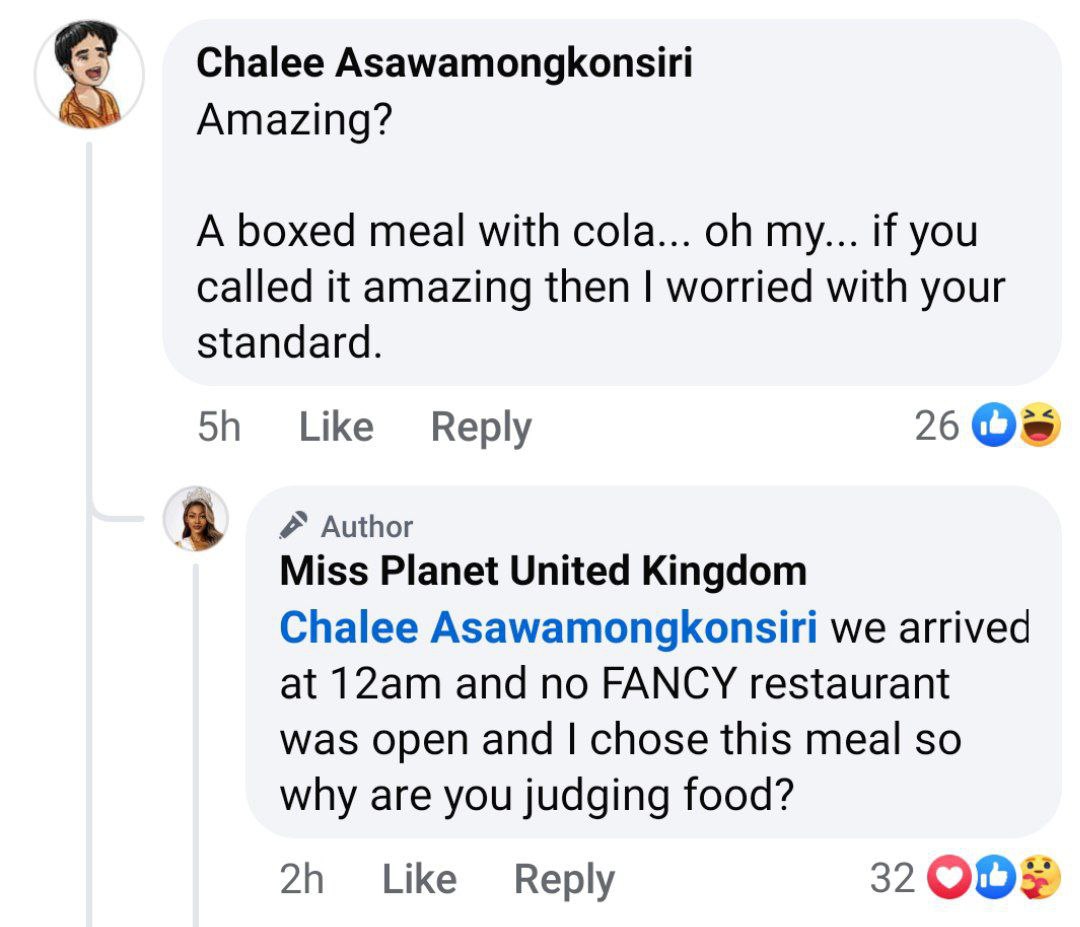This screenshot has height=927, width=1080.
Task: Reply to Miss Planet United Kingdom's comment
Action: pos(564,879)
